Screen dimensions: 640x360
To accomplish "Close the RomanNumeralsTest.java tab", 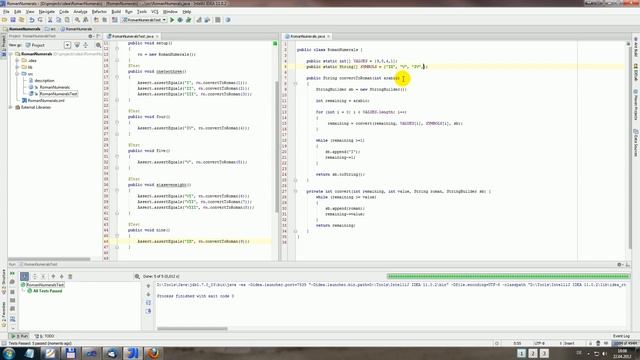I will click(157, 36).
